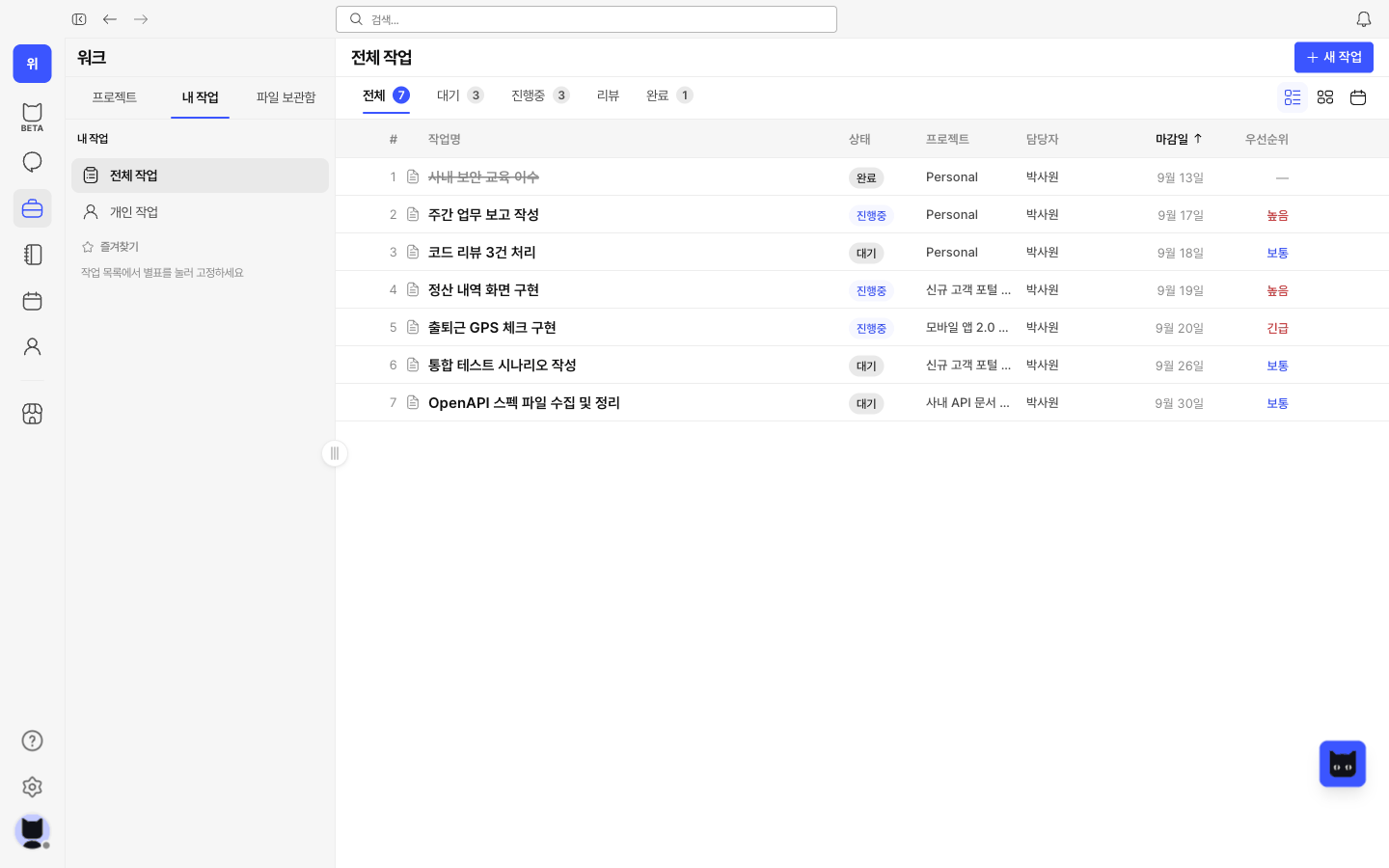Open the help question mark icon
The width and height of the screenshot is (1389, 868).
click(32, 741)
